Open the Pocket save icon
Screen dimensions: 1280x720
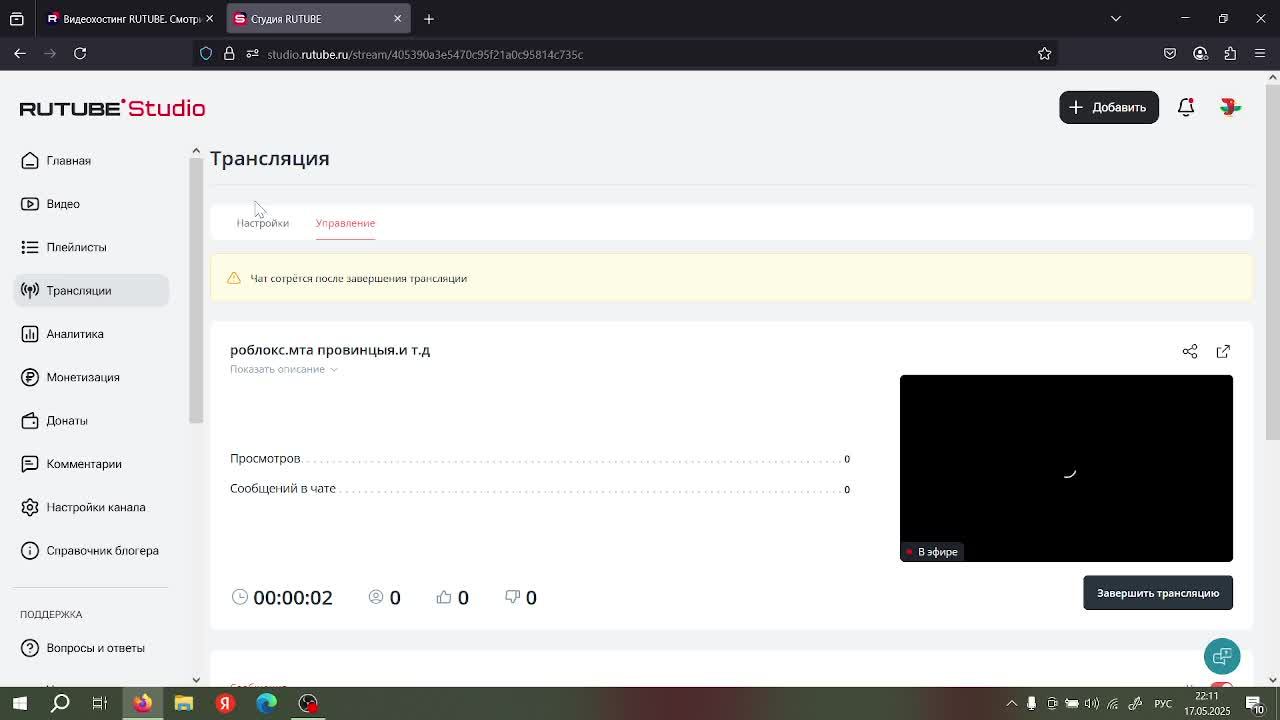[1170, 54]
